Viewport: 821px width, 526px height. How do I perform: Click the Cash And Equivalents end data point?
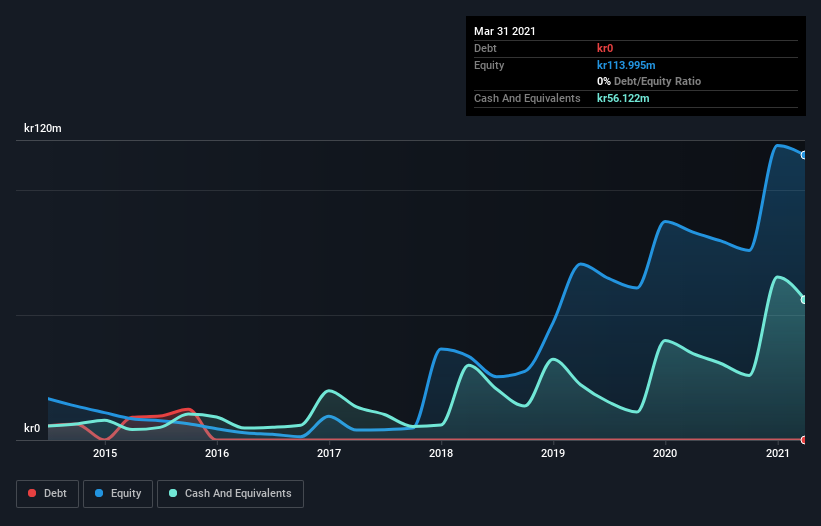(x=804, y=300)
